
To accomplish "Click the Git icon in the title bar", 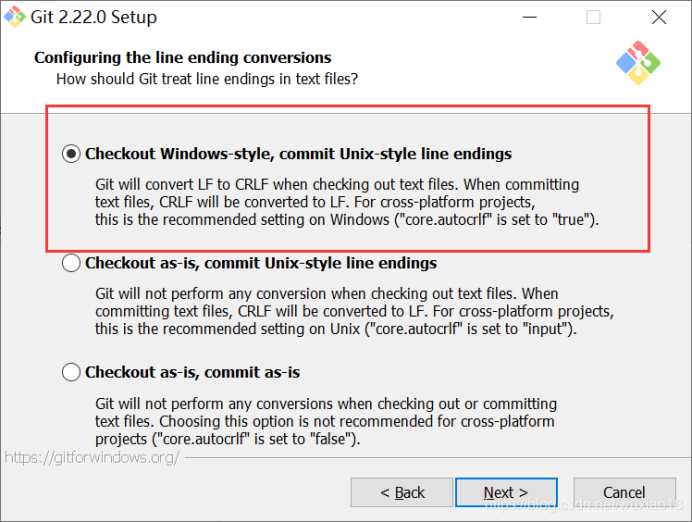I will (15, 17).
